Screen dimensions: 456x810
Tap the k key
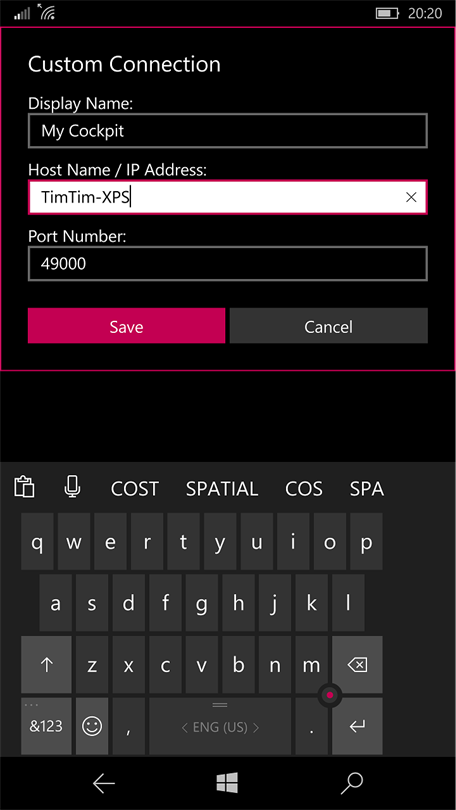tap(311, 603)
